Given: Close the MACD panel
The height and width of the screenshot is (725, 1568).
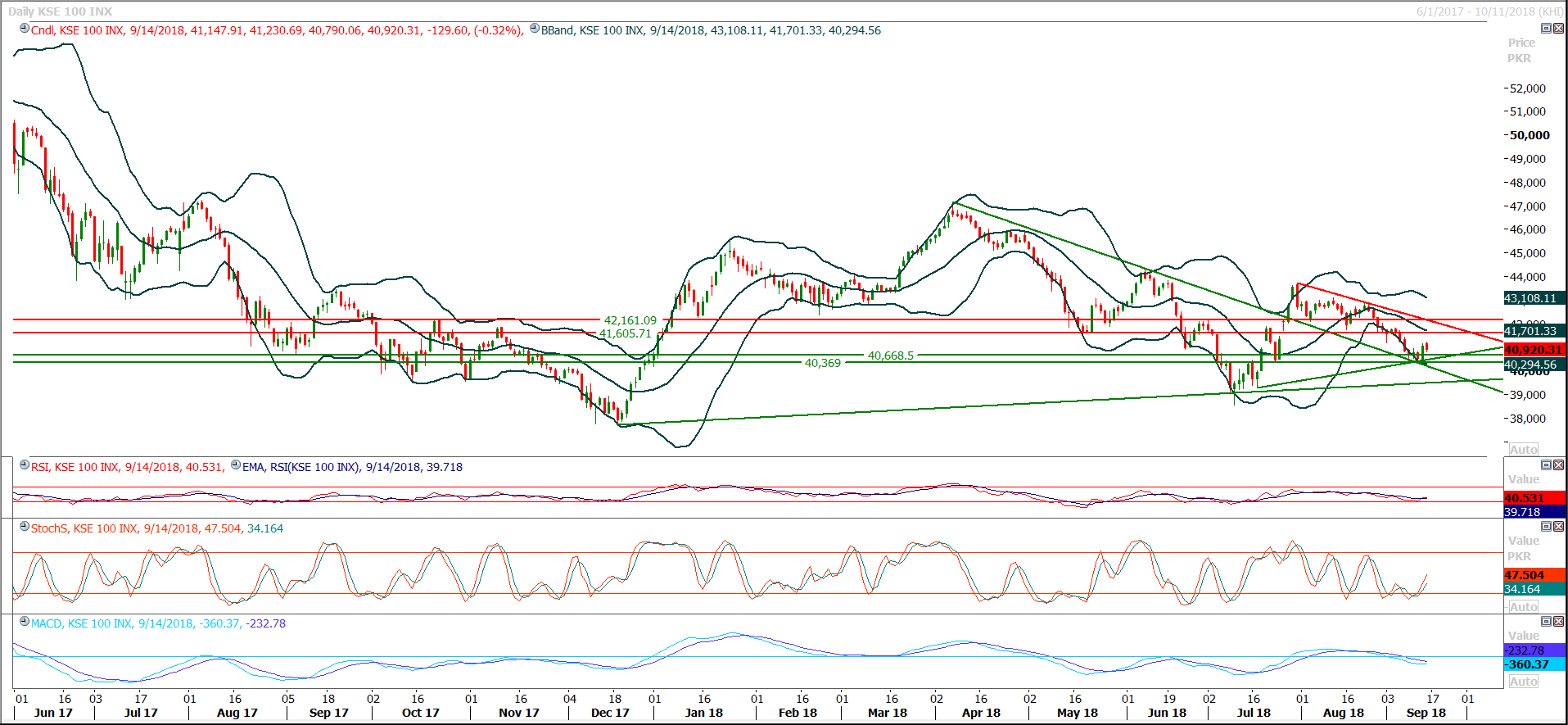Looking at the screenshot, I should click(x=1558, y=622).
